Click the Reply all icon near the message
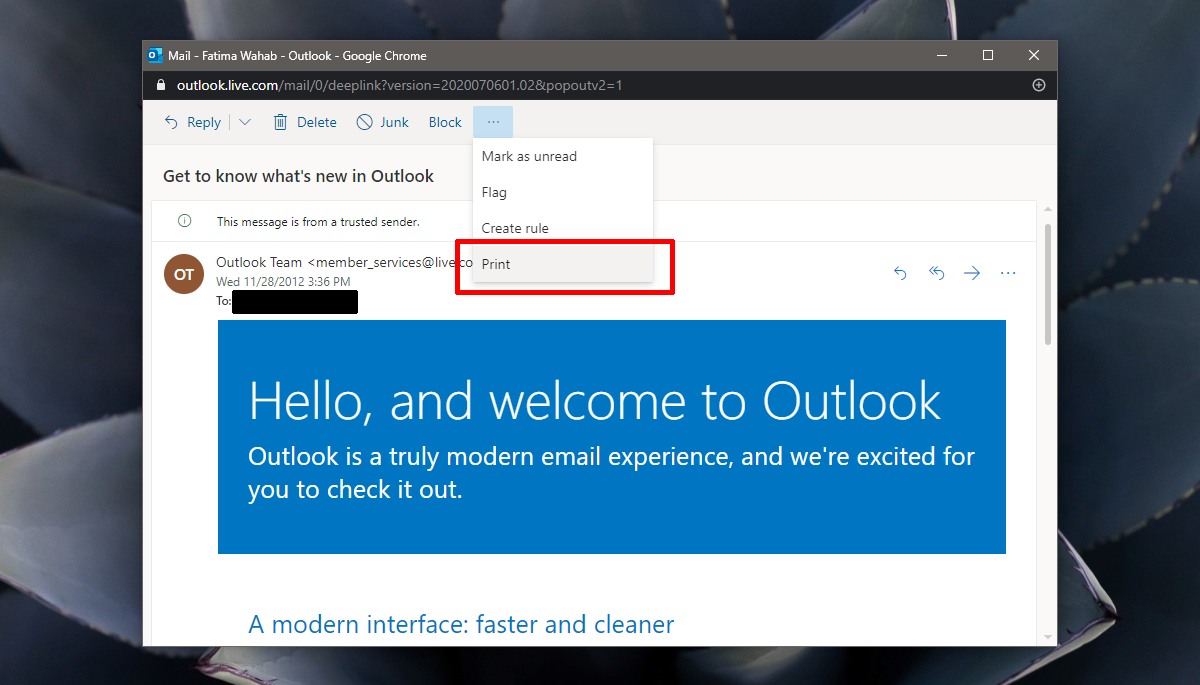Screen dimensions: 1200x685 [936, 272]
